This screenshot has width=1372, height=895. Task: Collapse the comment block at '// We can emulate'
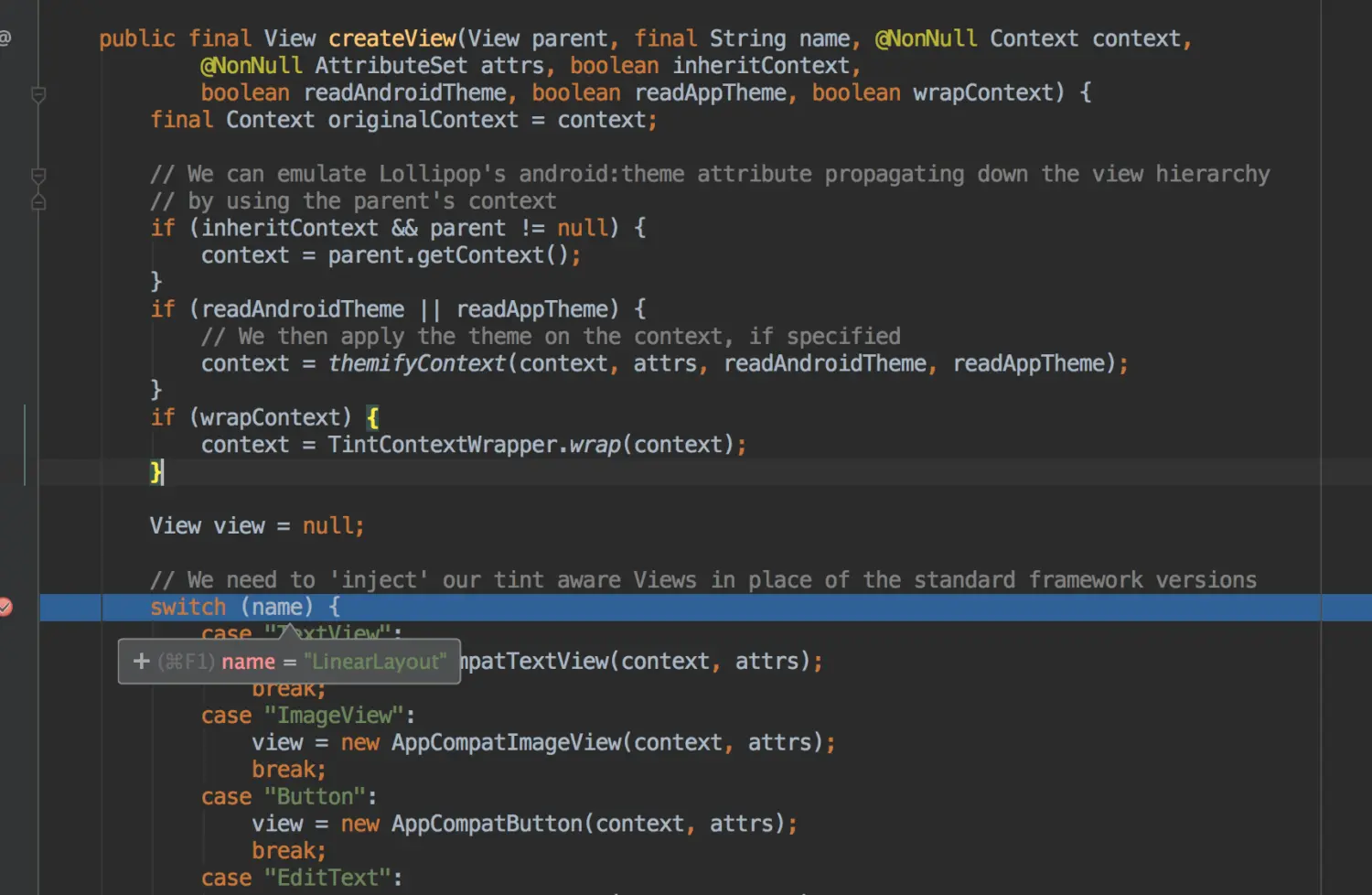38,174
